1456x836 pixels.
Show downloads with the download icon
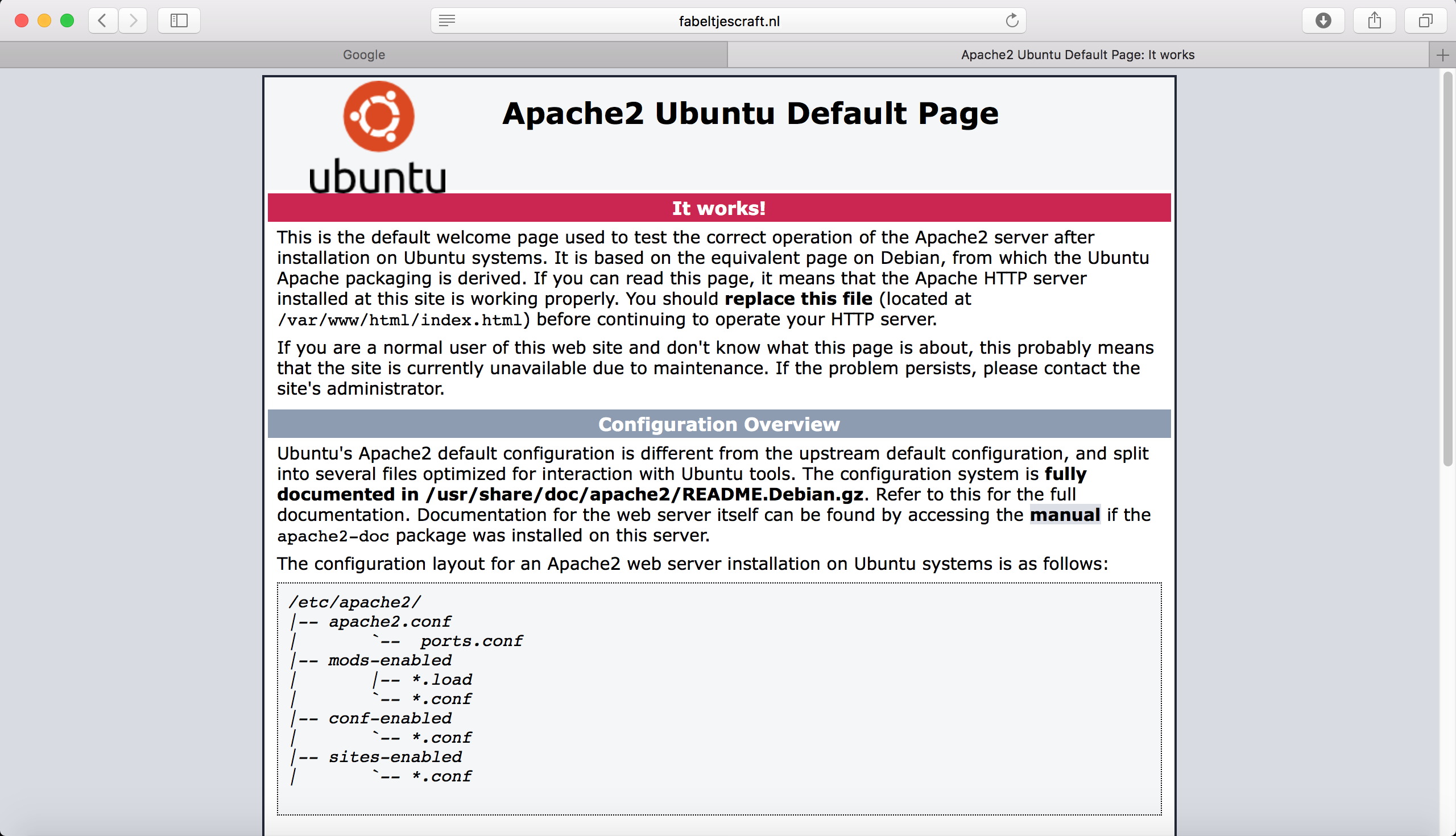click(1323, 20)
